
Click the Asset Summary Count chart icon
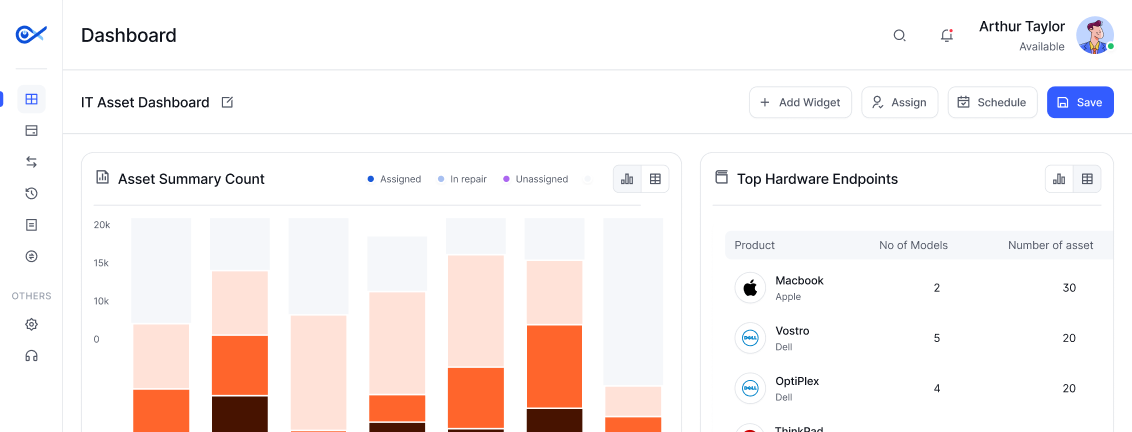103,177
